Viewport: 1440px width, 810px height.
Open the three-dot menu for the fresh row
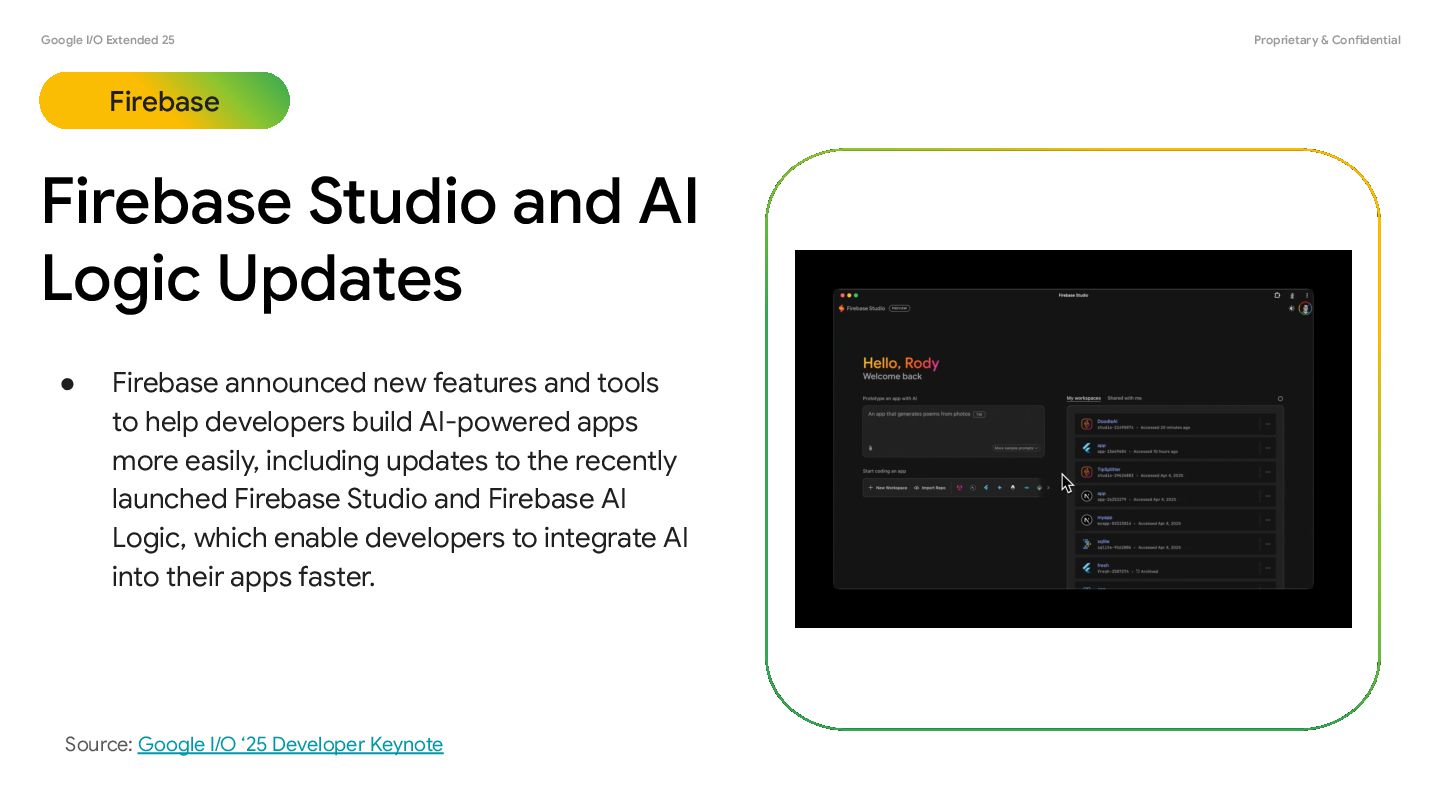tap(1268, 568)
